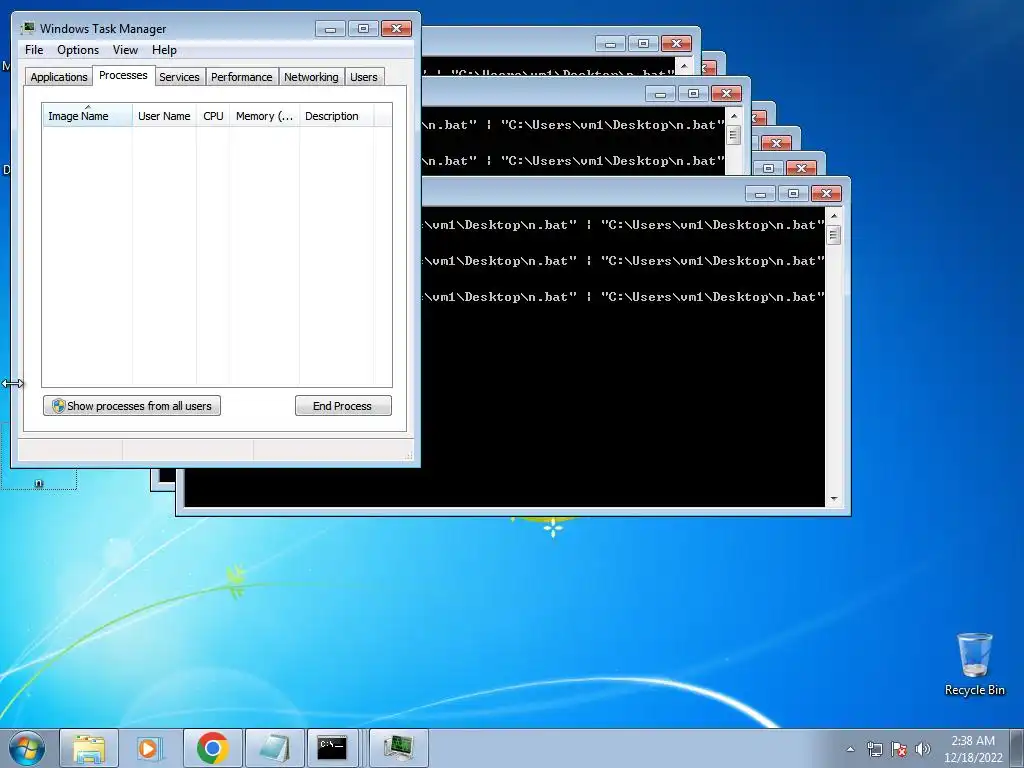This screenshot has width=1024, height=768.
Task: Switch to the Users tab
Action: coord(364,77)
